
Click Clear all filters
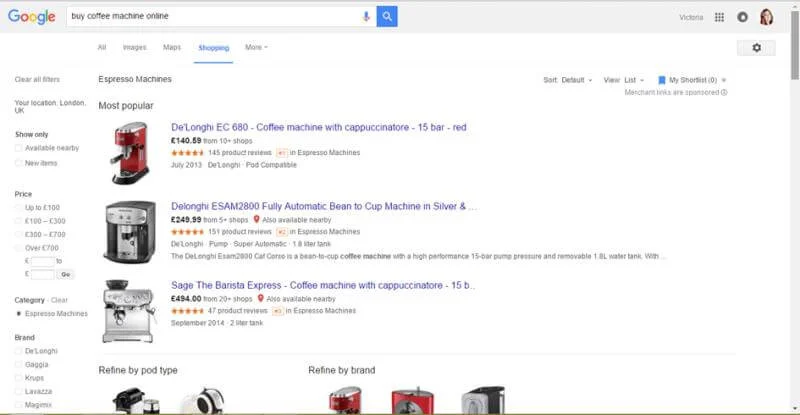point(37,80)
